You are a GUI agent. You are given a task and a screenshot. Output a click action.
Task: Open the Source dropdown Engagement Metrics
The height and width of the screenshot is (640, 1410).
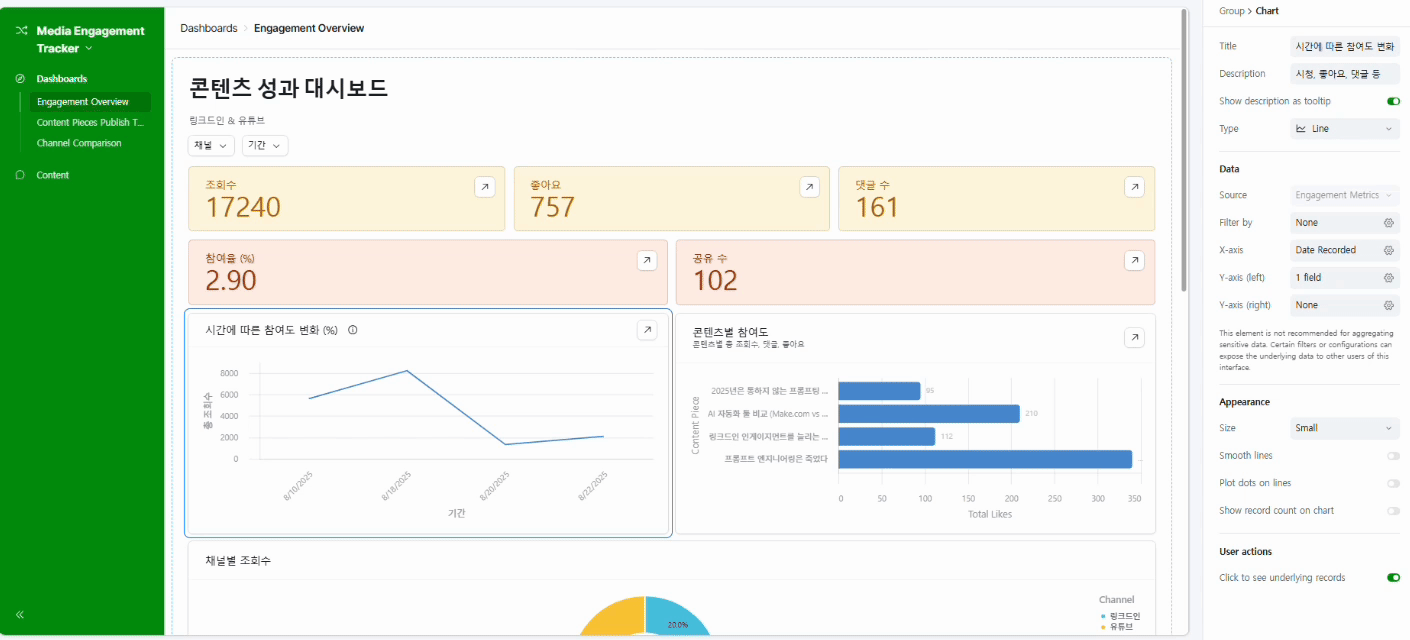point(1345,195)
